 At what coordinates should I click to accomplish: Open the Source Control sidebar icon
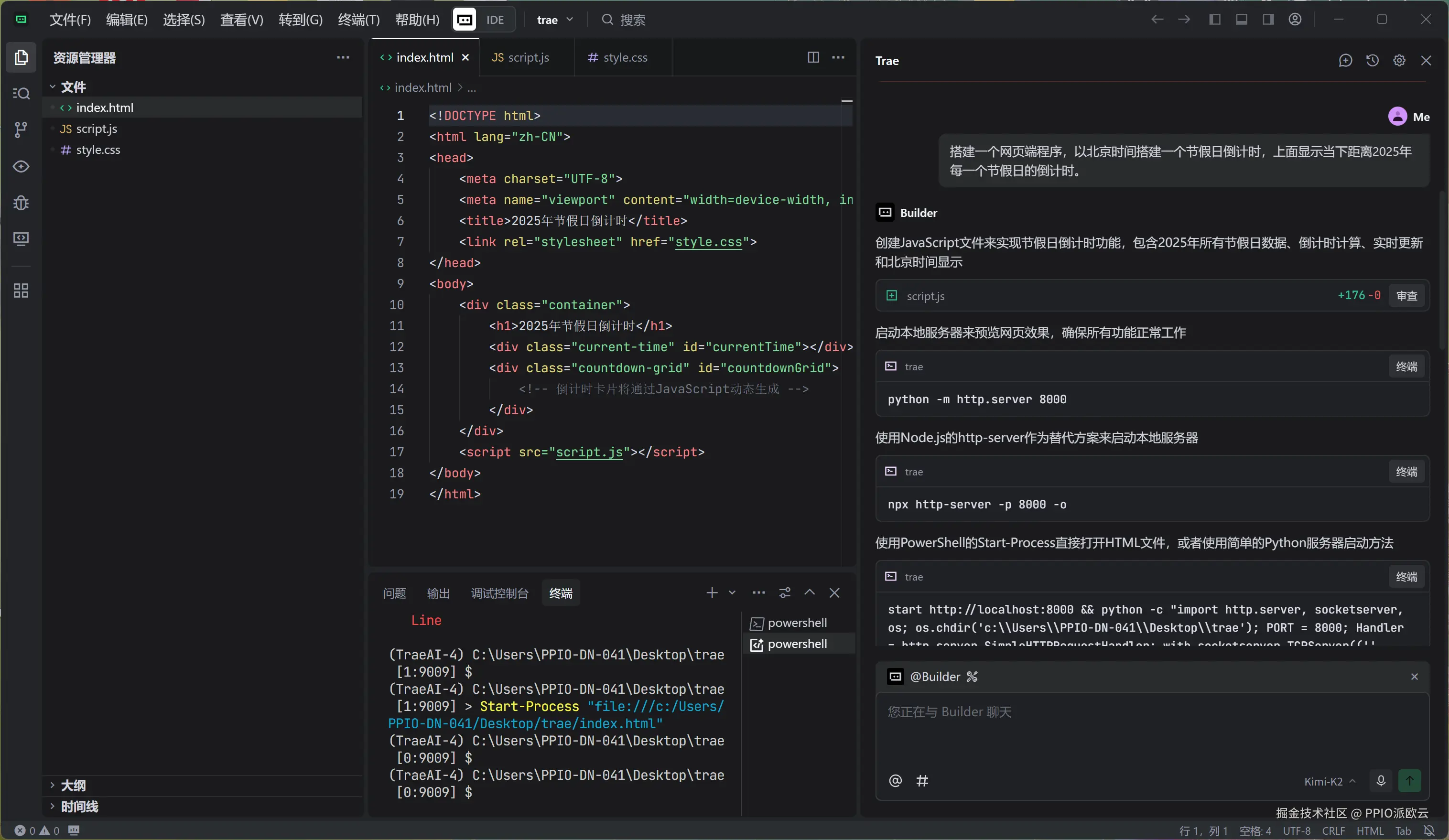21,129
